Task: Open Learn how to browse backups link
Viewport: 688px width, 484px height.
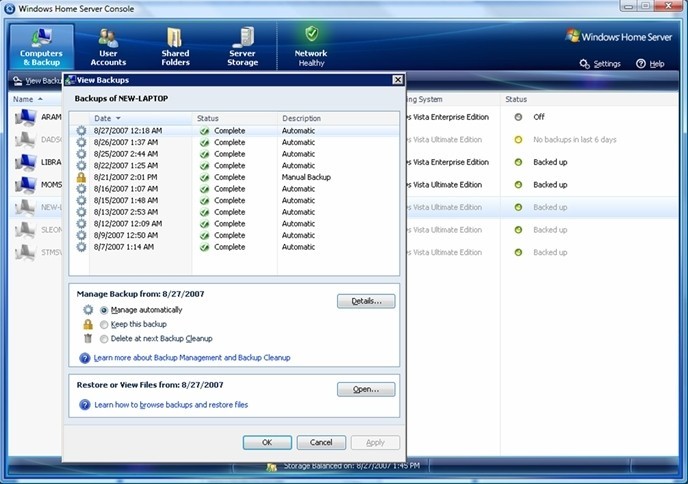Action: [x=171, y=405]
